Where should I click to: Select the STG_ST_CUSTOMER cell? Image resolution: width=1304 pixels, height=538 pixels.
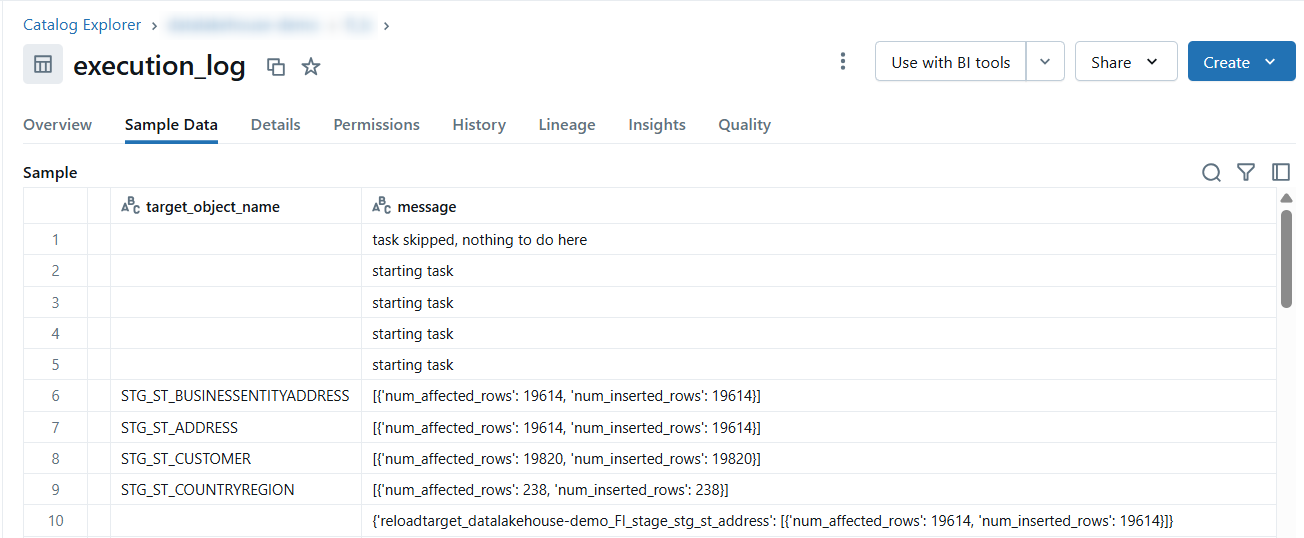click(186, 458)
